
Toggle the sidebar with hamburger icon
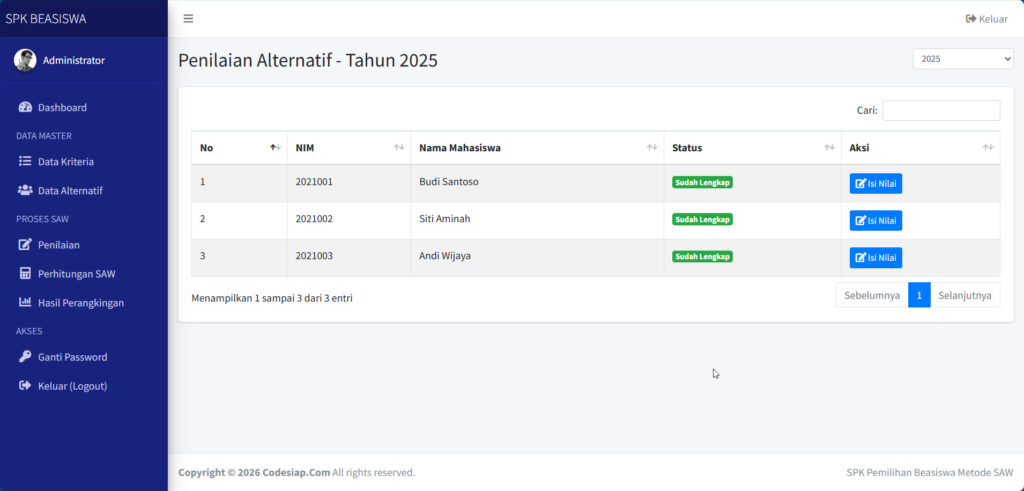188,18
